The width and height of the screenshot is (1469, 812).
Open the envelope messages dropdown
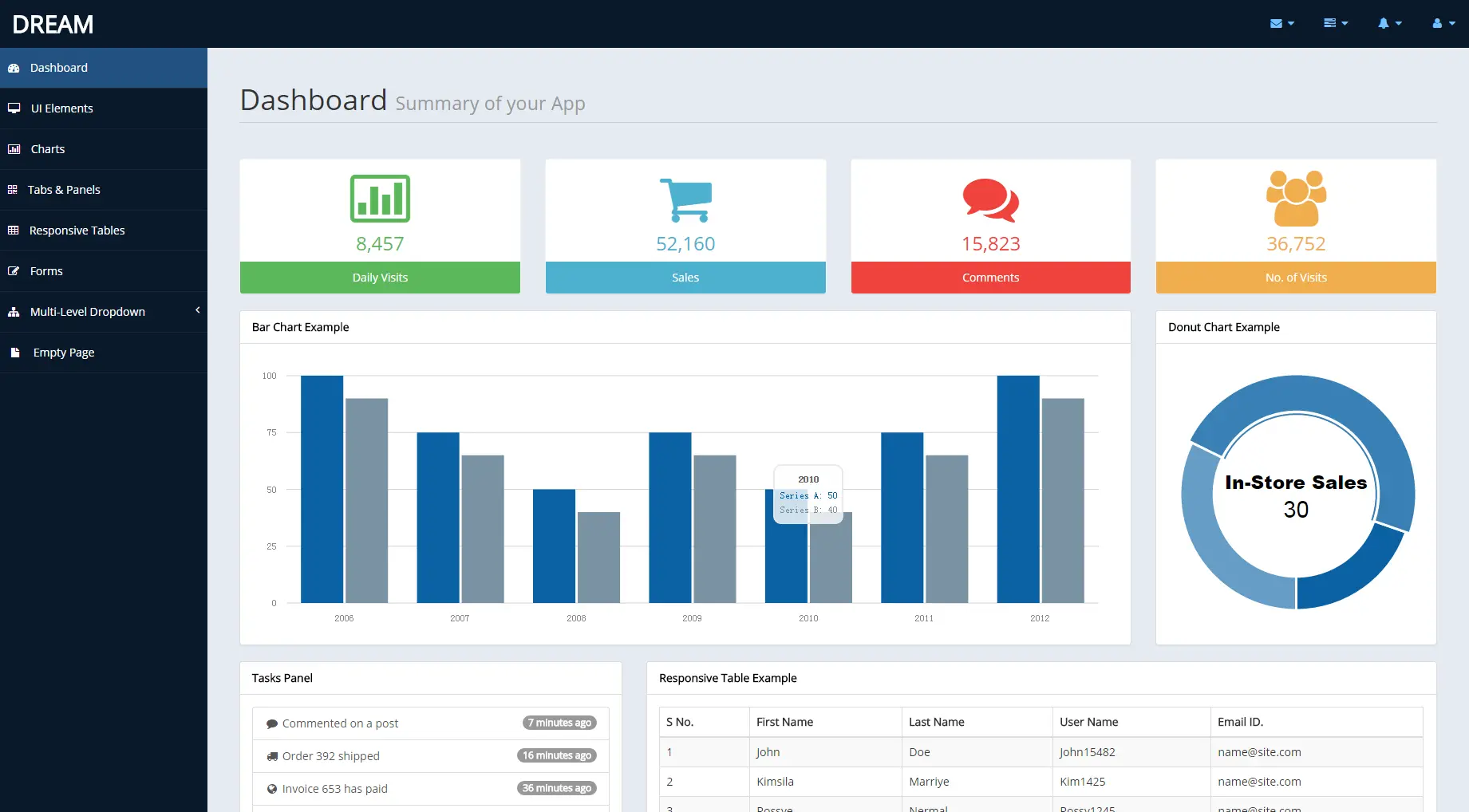(x=1281, y=23)
